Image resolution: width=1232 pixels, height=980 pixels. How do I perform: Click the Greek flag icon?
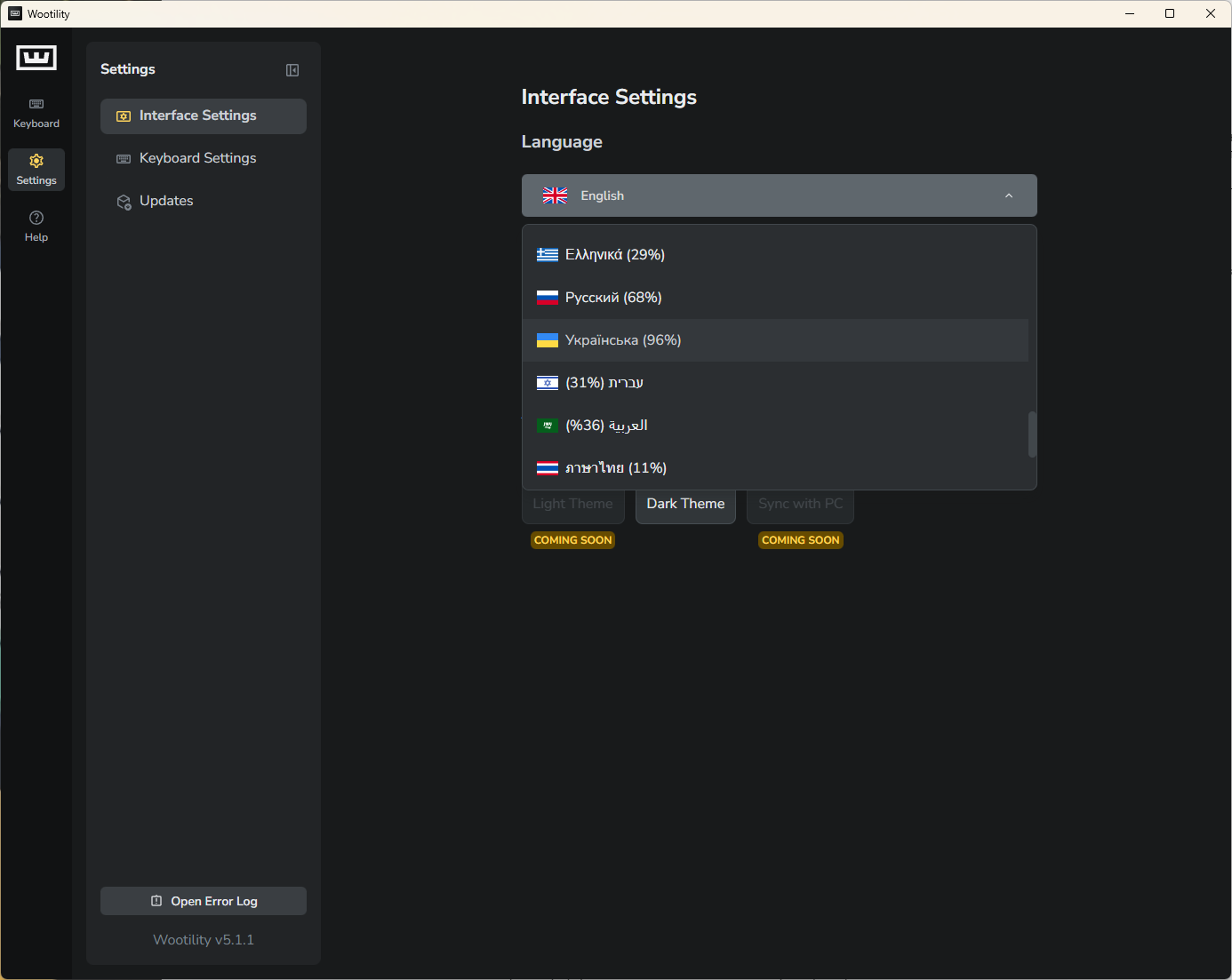point(548,255)
